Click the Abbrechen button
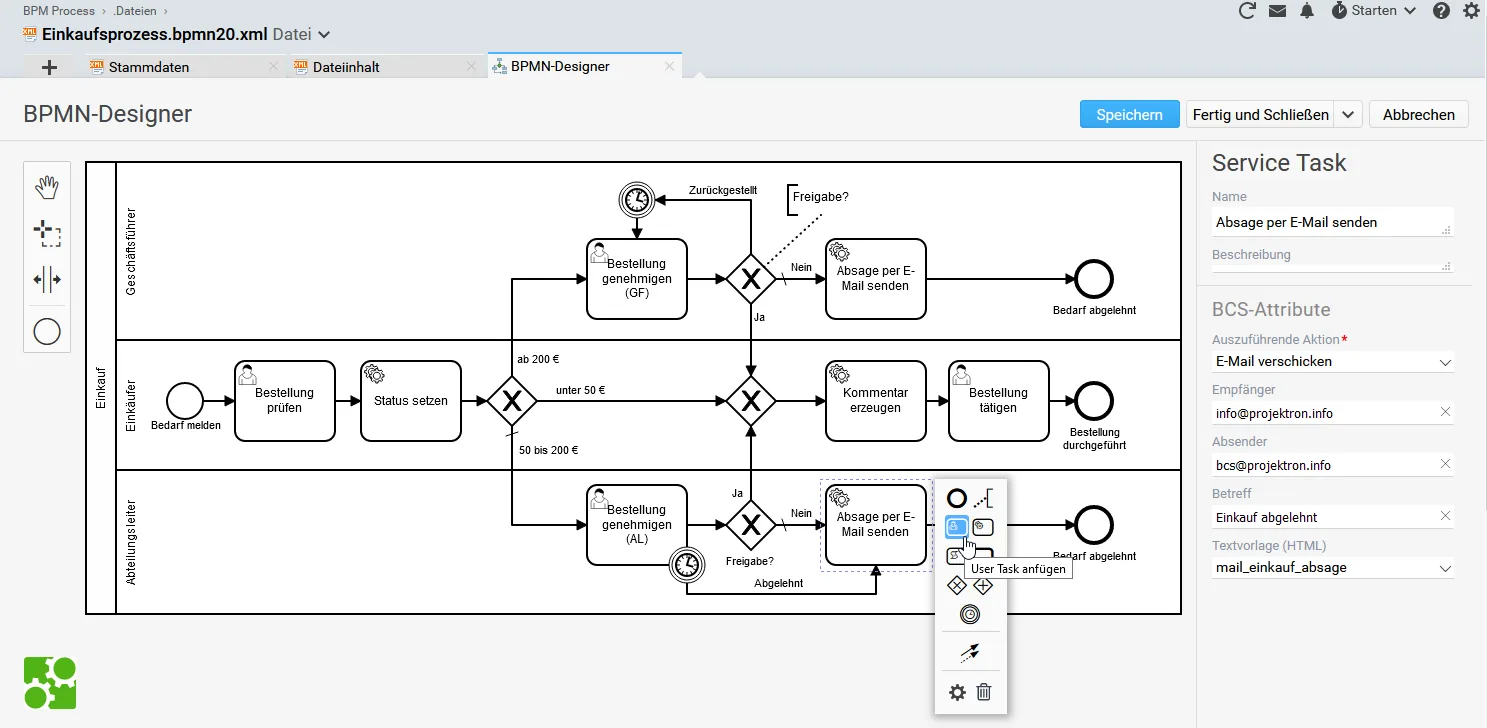1487x728 pixels. pos(1418,115)
